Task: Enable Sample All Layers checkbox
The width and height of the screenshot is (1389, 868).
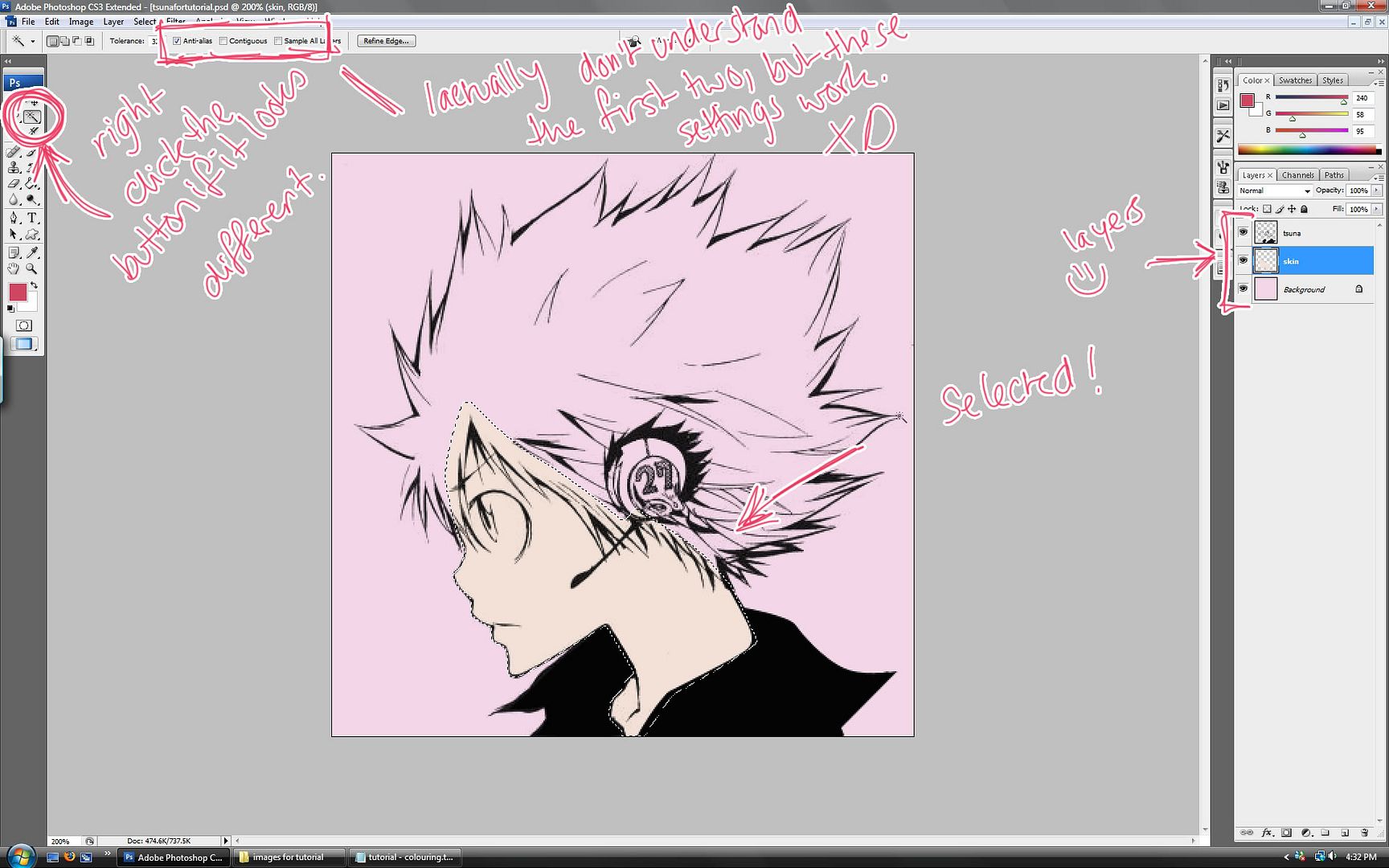Action: (278, 41)
